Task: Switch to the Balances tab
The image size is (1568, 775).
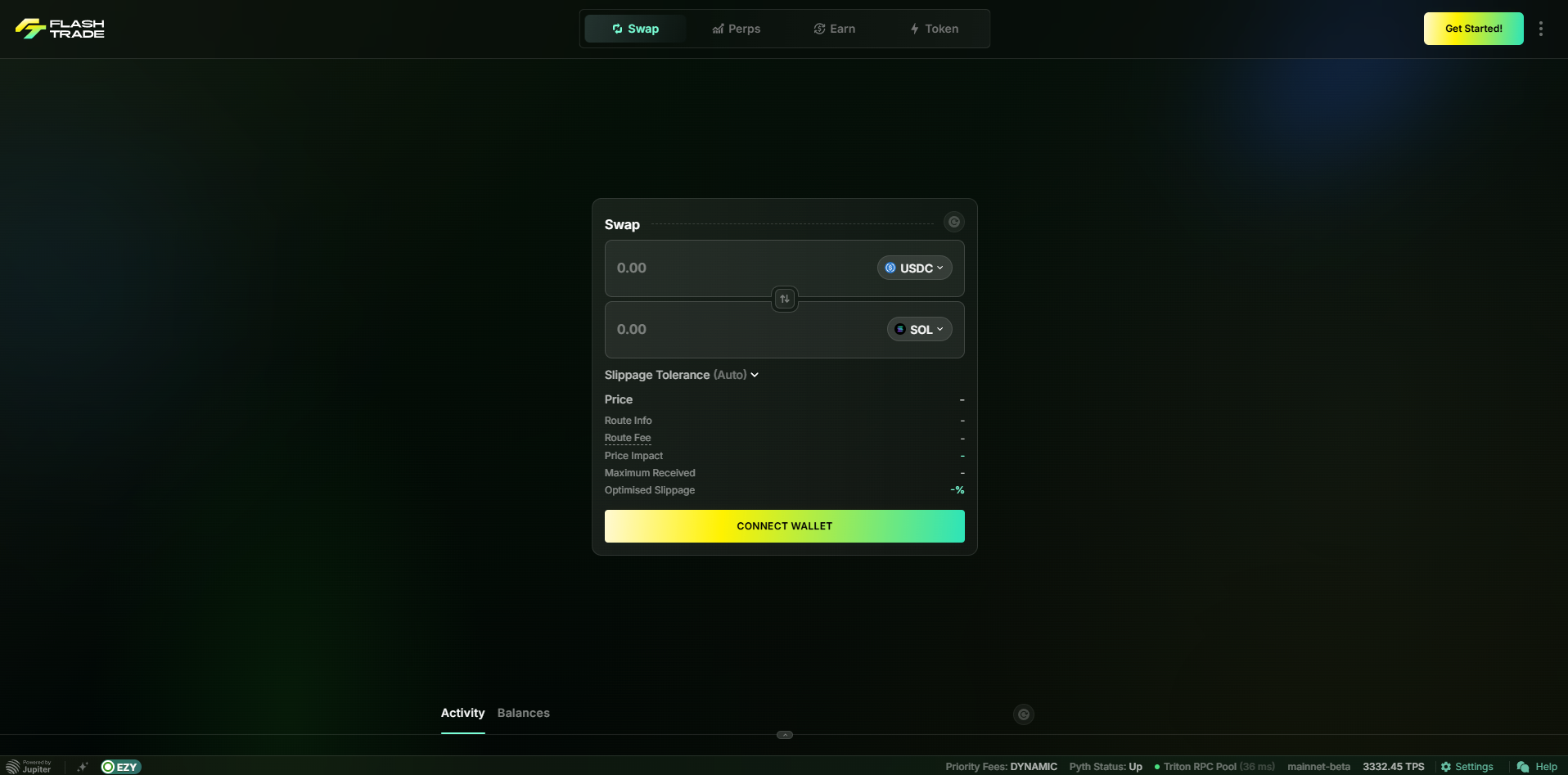Action: 523,713
